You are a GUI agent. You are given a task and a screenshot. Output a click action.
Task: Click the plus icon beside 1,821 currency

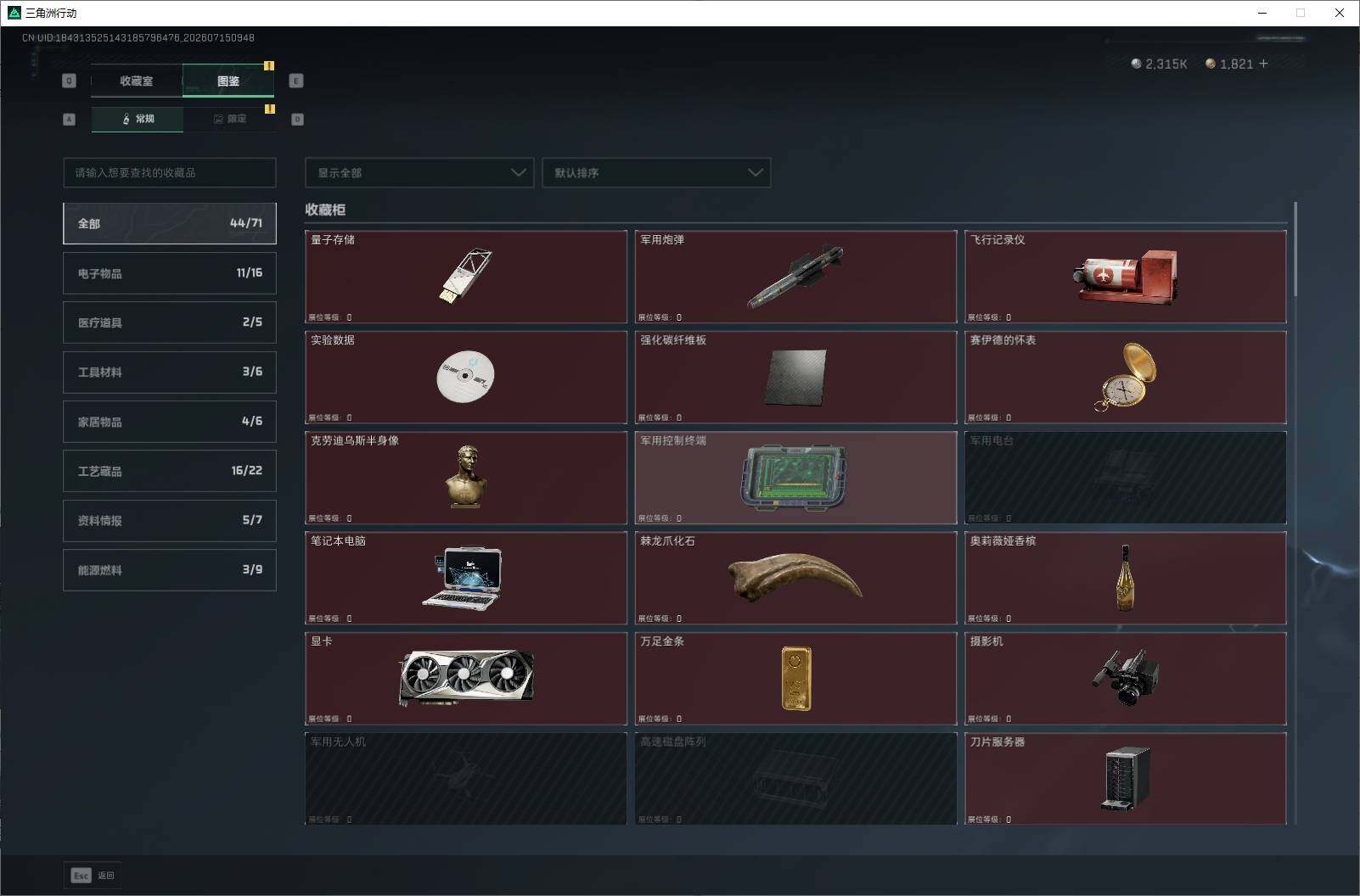(x=1263, y=64)
